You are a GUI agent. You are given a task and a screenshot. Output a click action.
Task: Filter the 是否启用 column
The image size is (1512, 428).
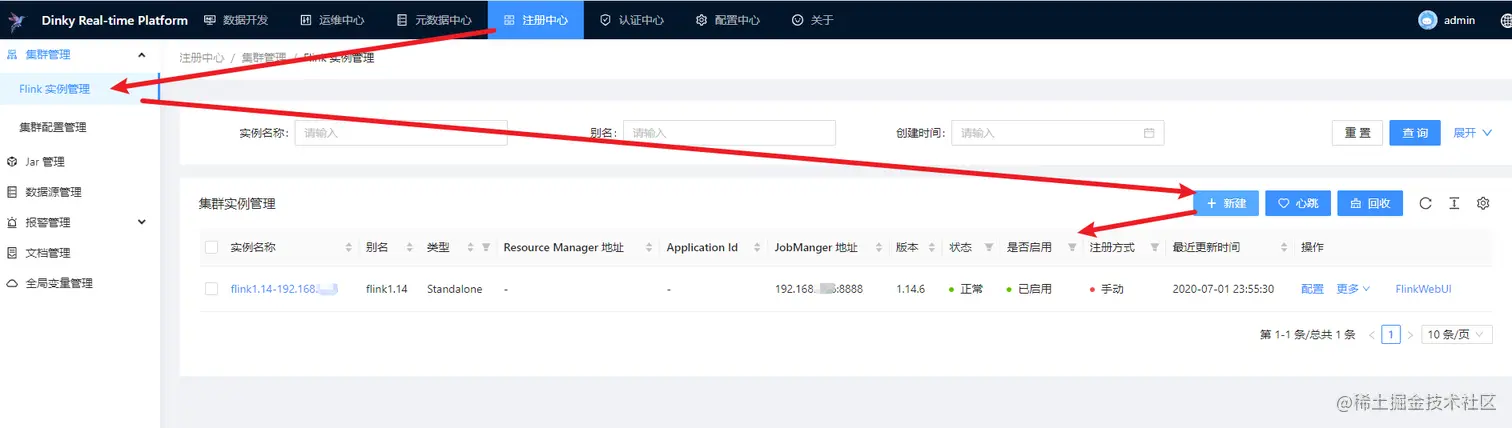click(1072, 247)
